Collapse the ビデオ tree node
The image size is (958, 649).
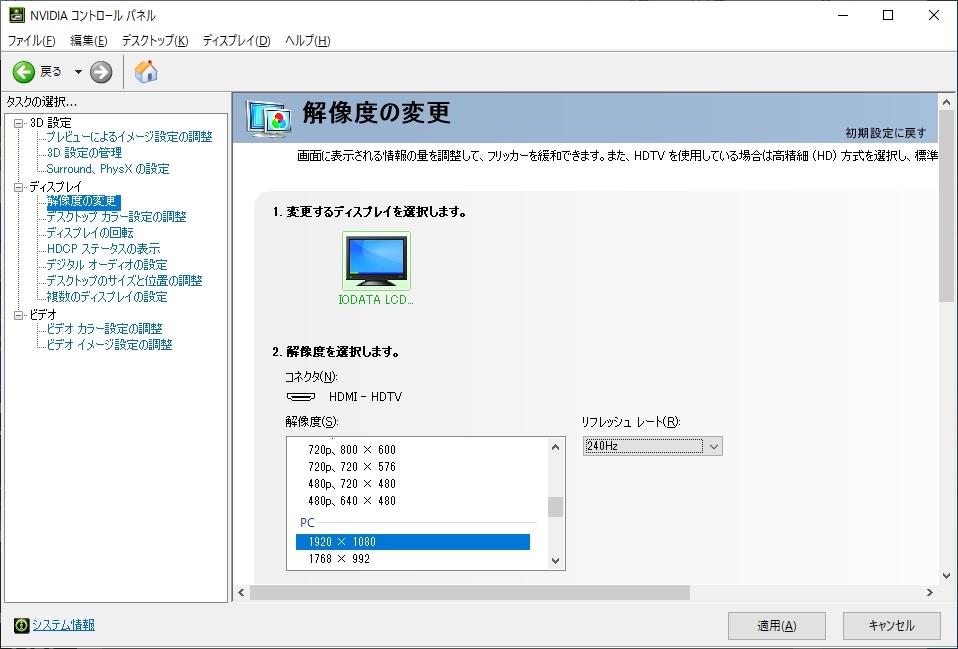(18, 315)
